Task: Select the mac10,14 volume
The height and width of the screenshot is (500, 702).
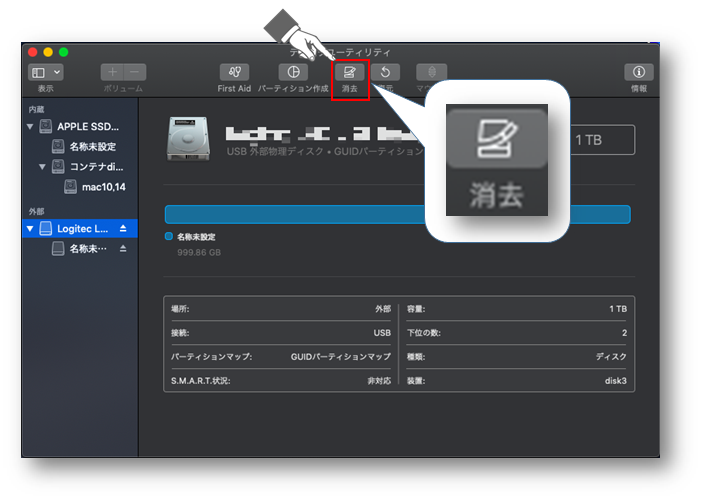Action: (x=95, y=187)
